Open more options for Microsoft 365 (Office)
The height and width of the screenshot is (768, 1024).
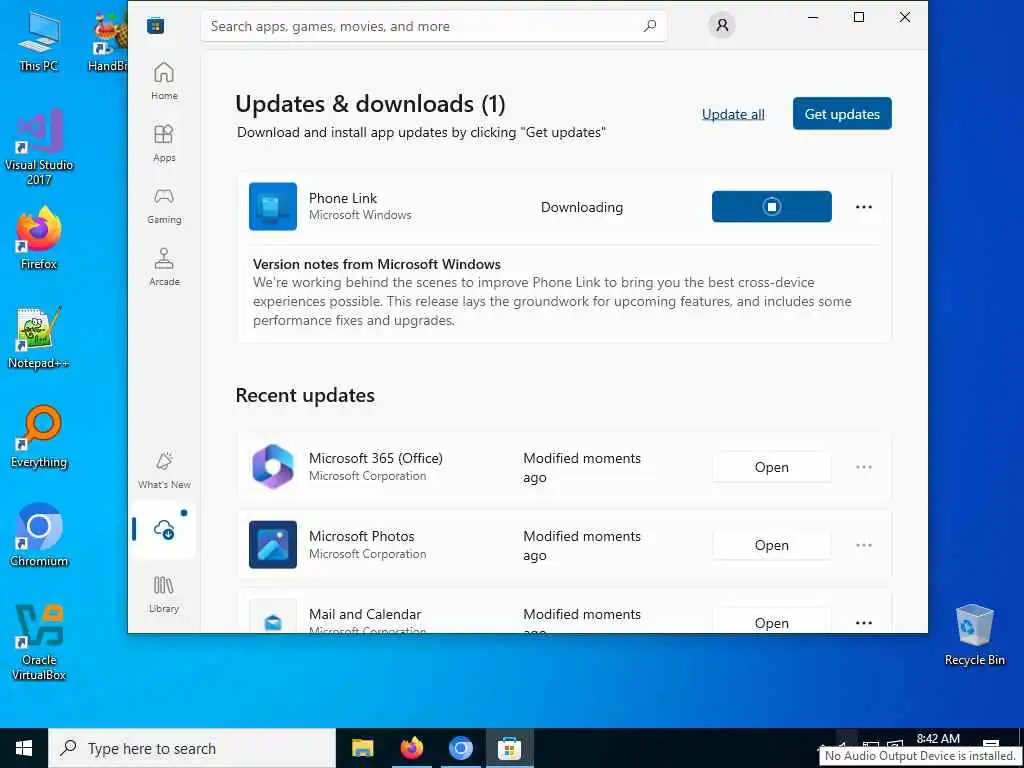863,467
